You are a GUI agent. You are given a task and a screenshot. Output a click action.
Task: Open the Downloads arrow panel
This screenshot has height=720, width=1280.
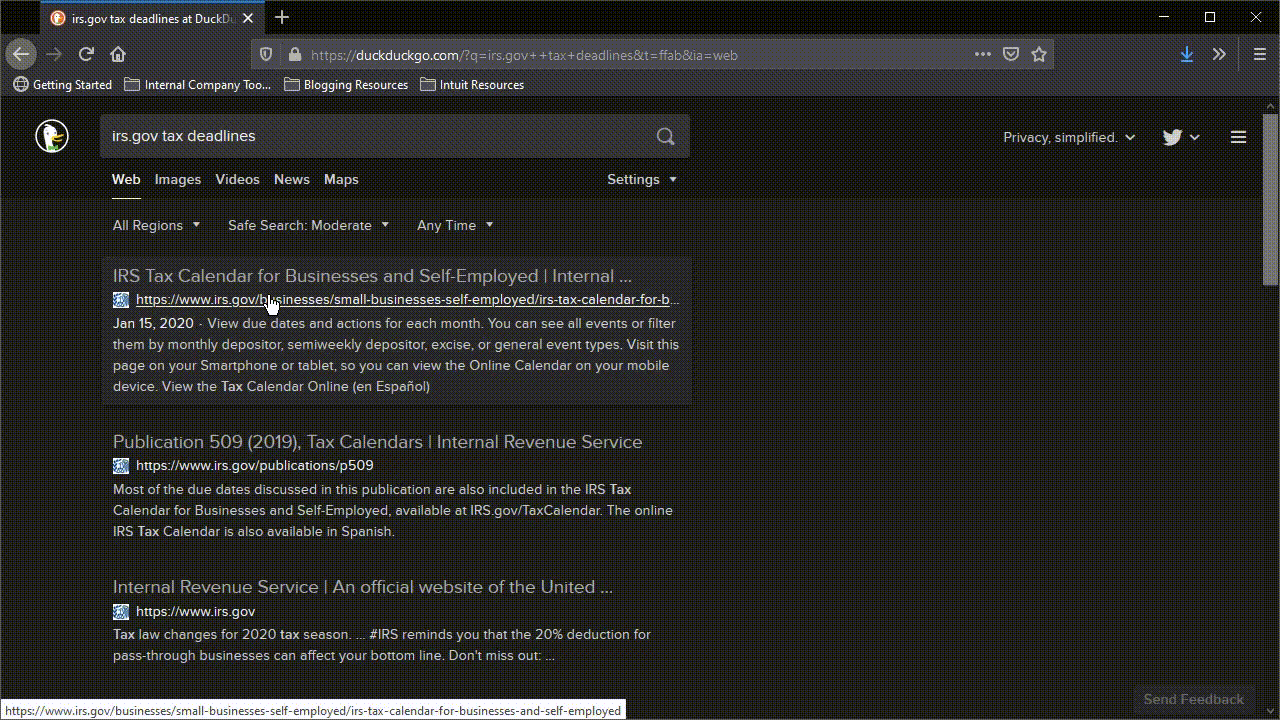point(1186,55)
